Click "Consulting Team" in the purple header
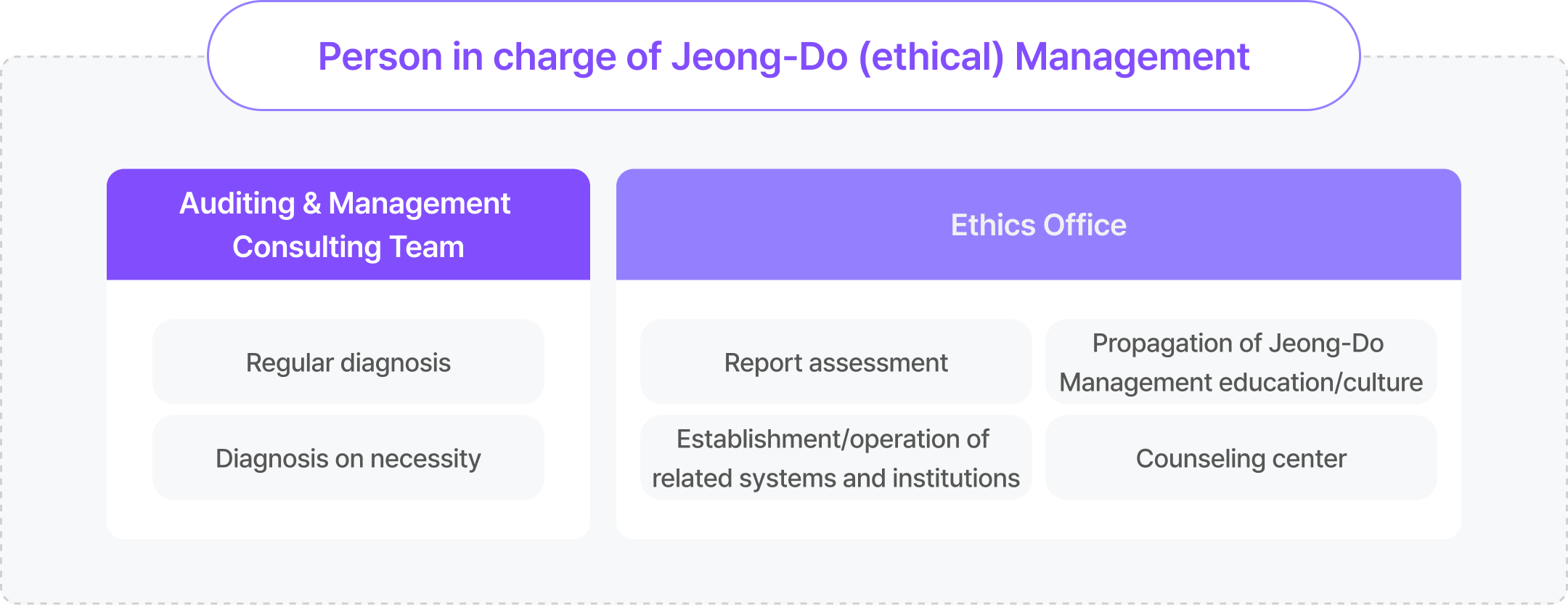The width and height of the screenshot is (1568, 605). (x=348, y=247)
